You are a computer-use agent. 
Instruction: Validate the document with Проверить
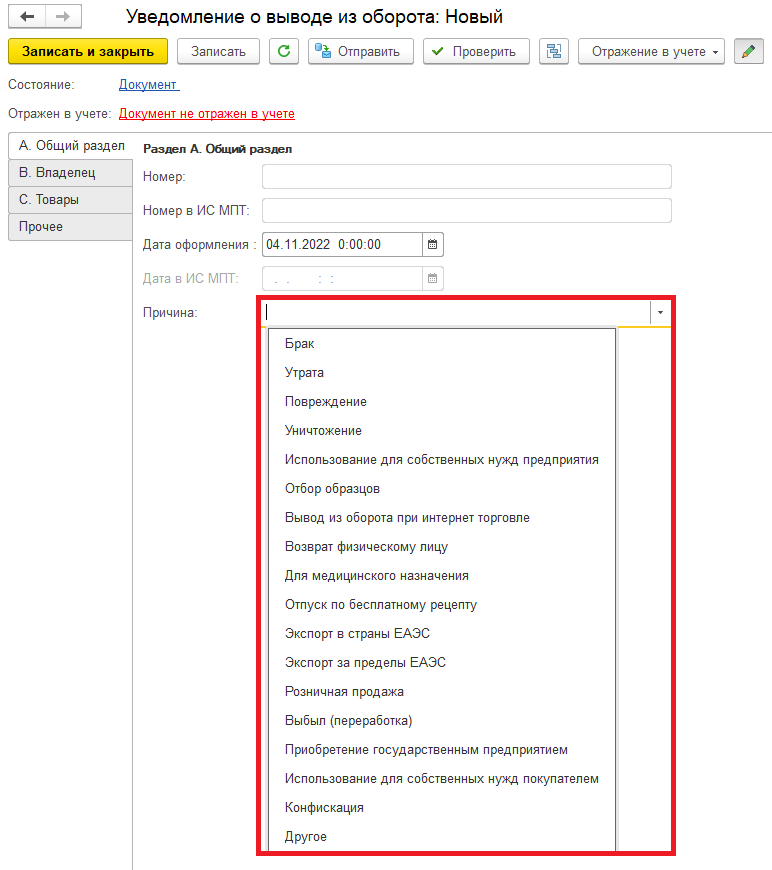476,52
